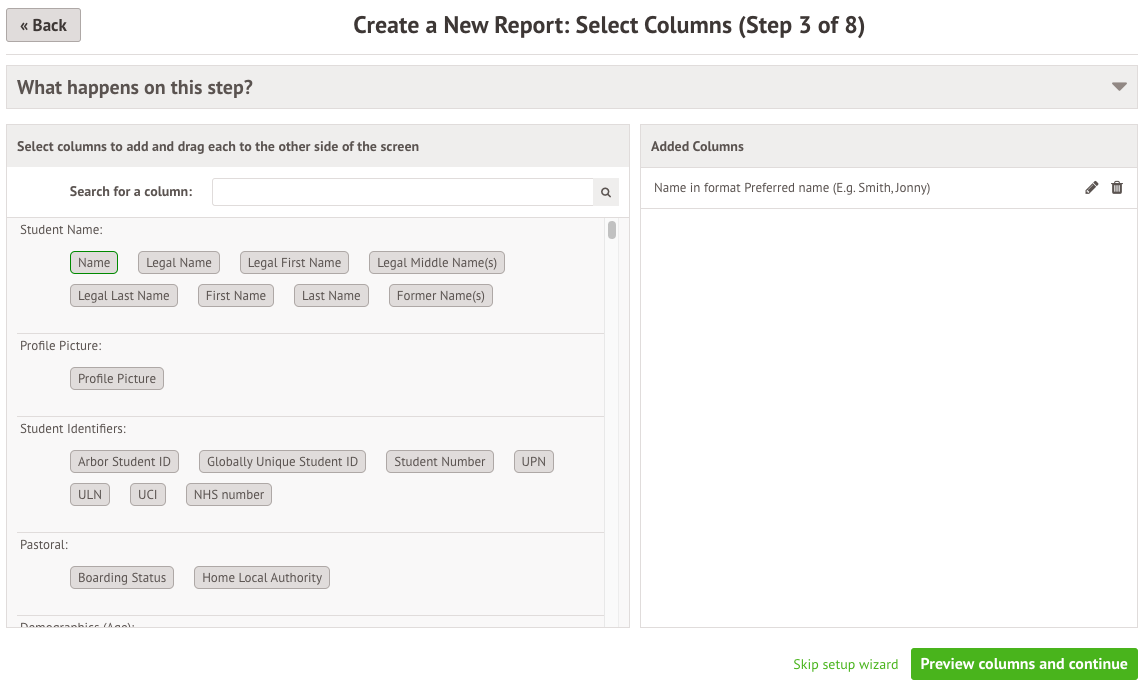Click the column list scrollbar thumb

pos(612,231)
